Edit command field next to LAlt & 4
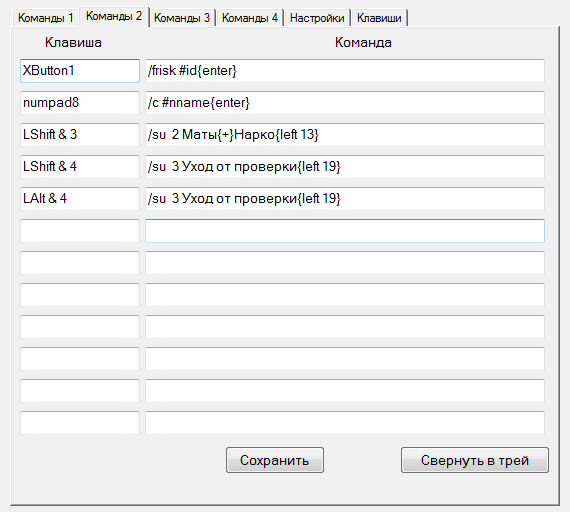570x512 pixels. [x=345, y=199]
